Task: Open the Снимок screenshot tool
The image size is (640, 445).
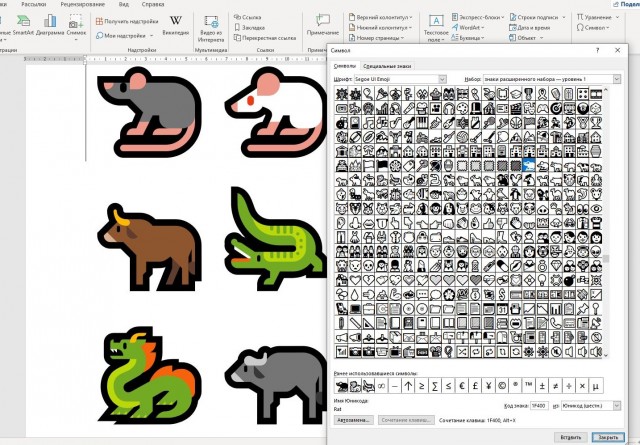Action: [76, 27]
